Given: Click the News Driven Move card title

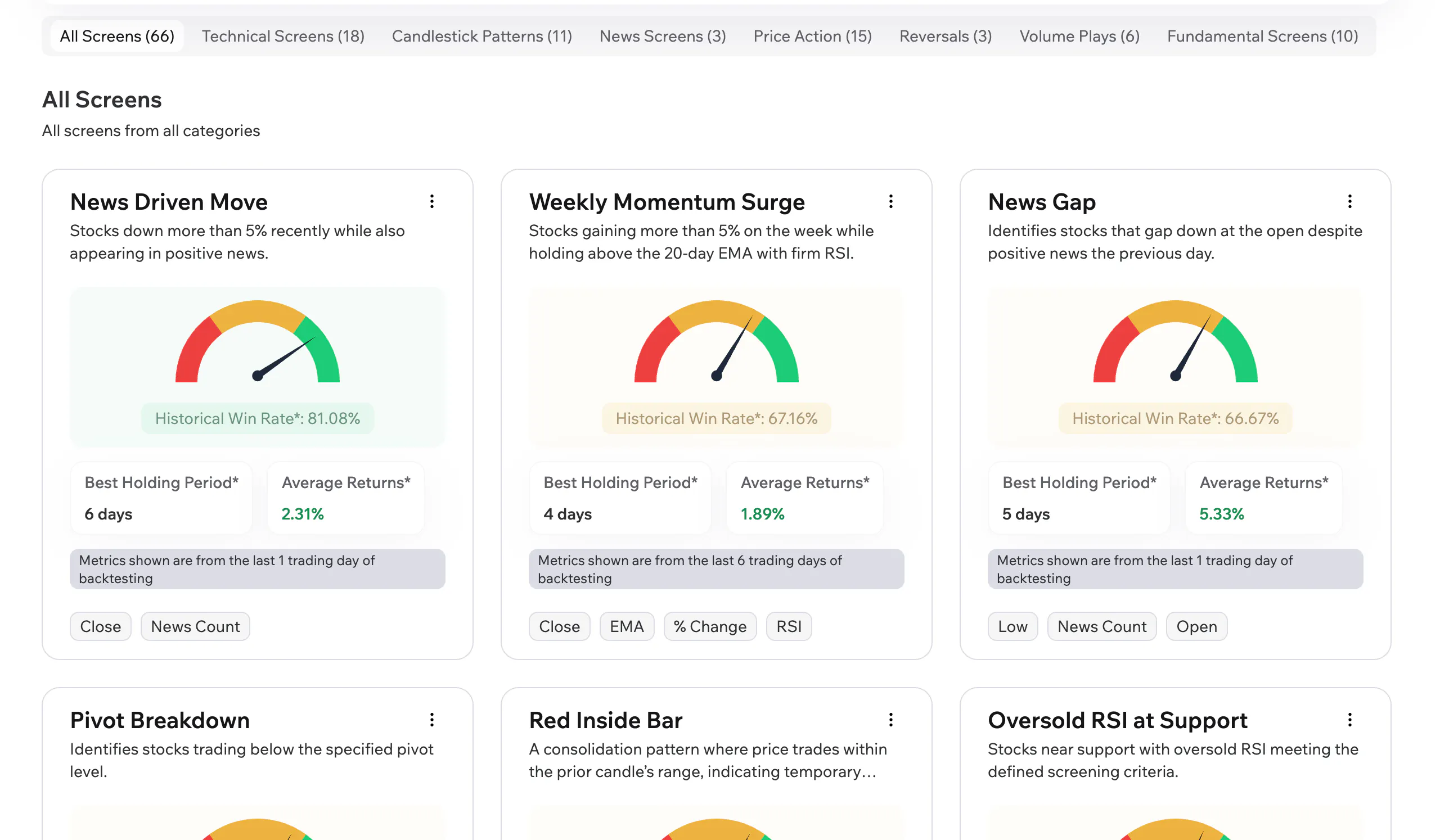Looking at the screenshot, I should pyautogui.click(x=169, y=202).
